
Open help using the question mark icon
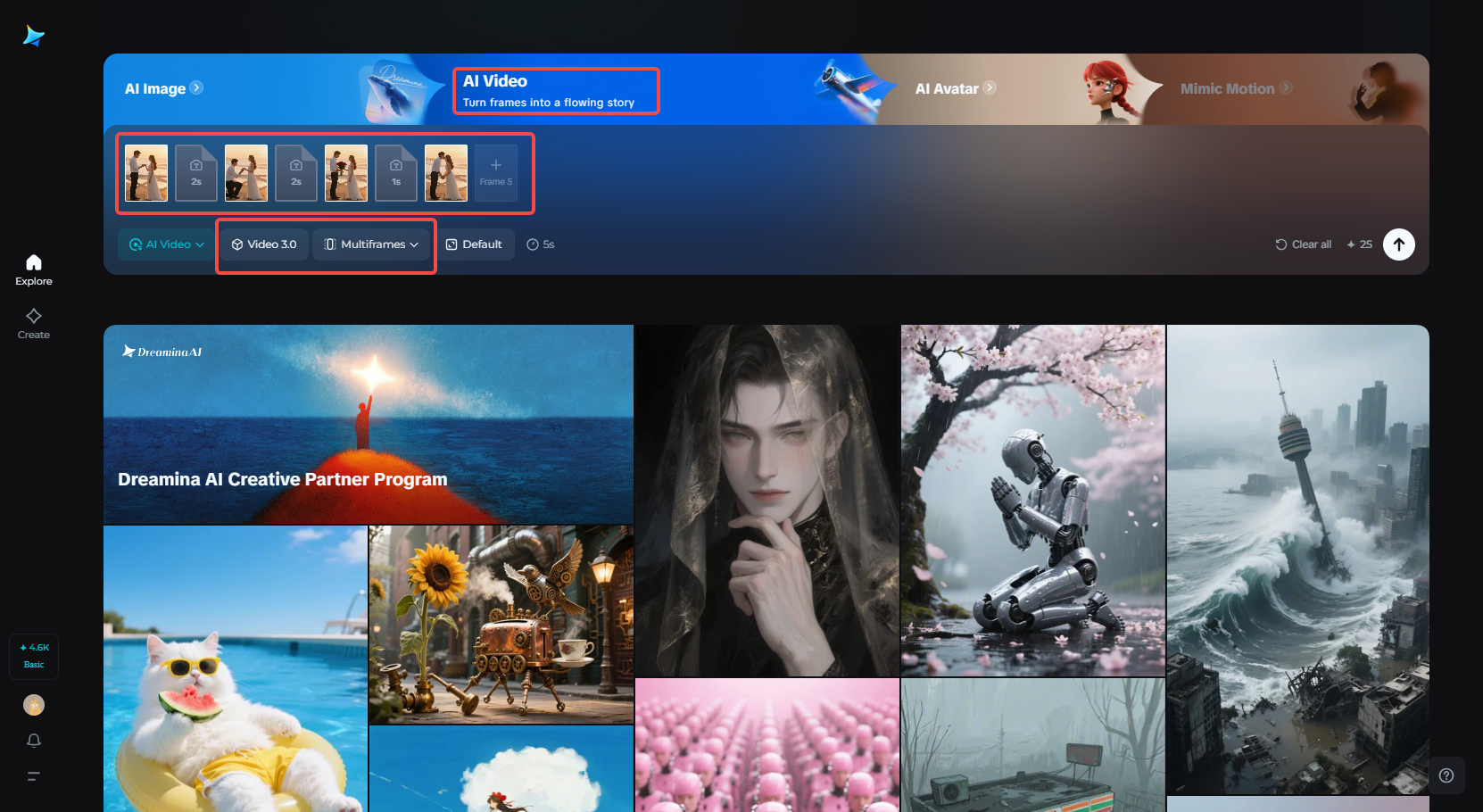point(1448,775)
